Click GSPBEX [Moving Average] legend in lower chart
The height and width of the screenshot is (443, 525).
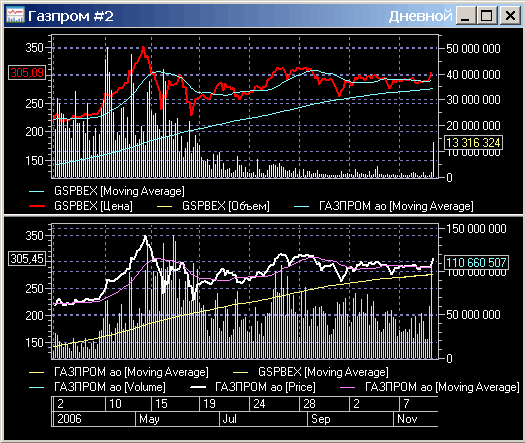[323, 372]
